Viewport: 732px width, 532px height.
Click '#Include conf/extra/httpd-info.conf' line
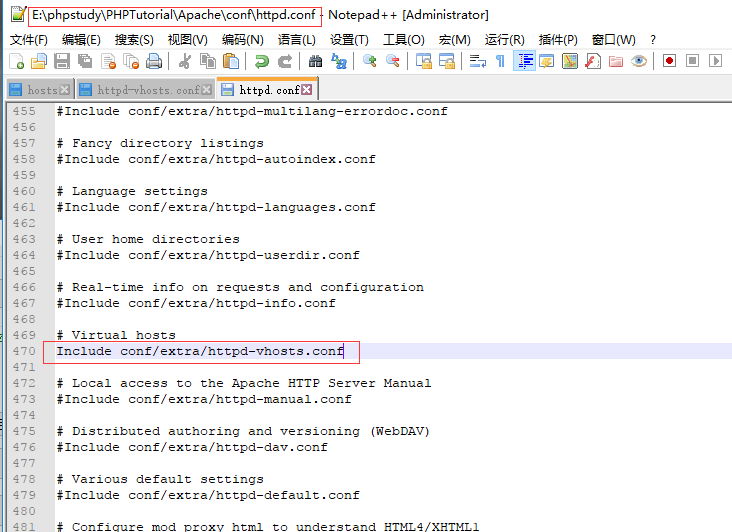196,304
